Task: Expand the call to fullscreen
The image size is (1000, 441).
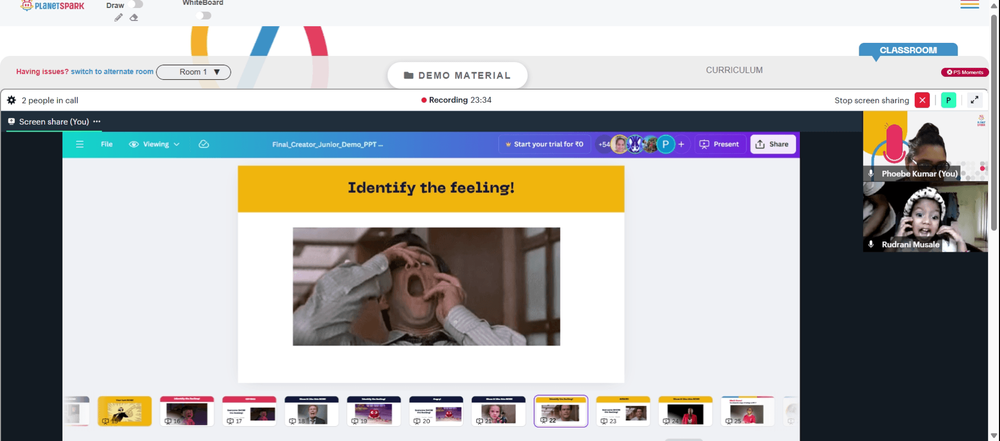Action: tap(974, 100)
